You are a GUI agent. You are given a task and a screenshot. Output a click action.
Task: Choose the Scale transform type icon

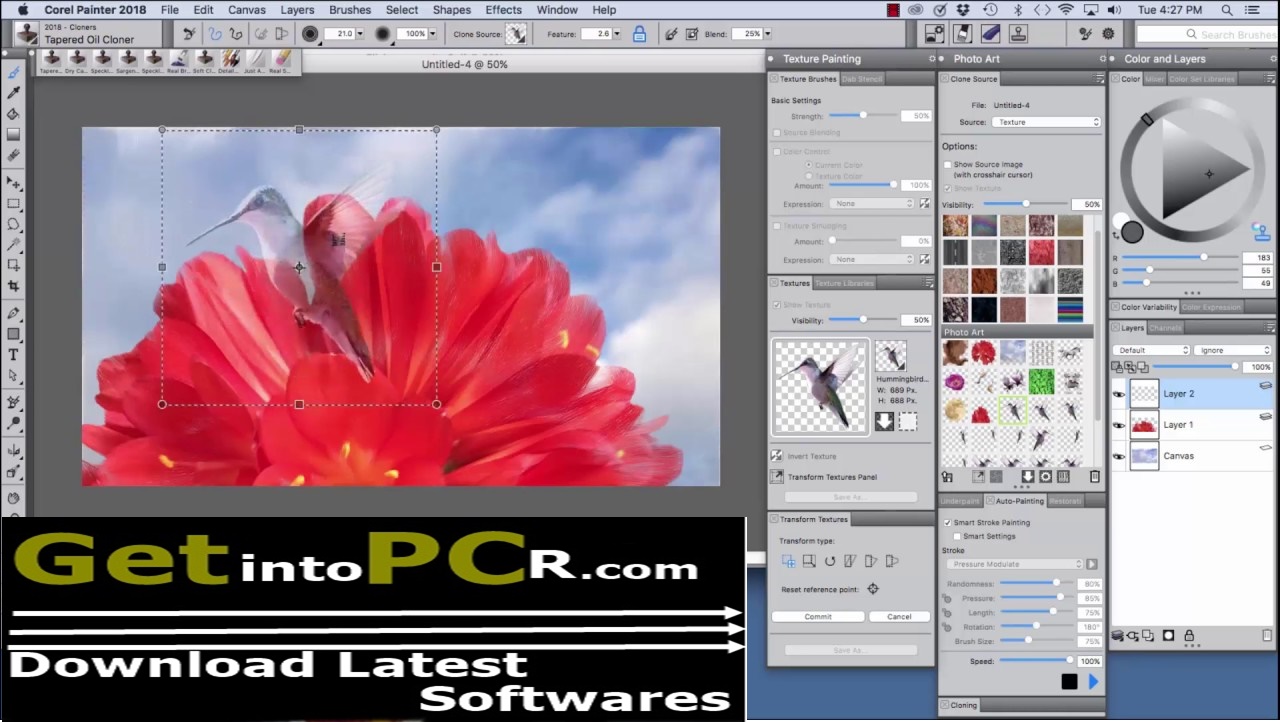(809, 562)
